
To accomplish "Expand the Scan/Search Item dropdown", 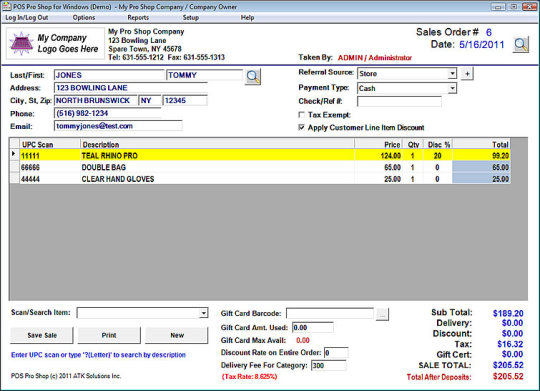I will 204,313.
